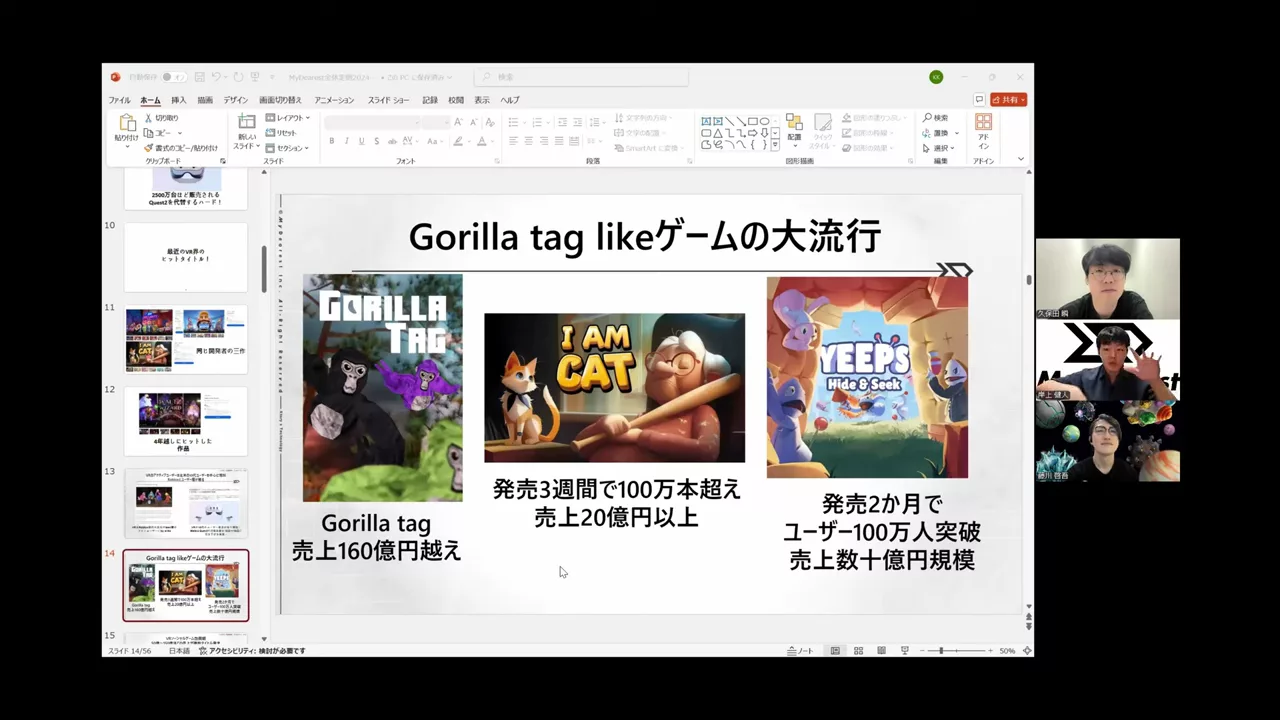Image resolution: width=1280 pixels, height=720 pixels.
Task: Click the Find (検索) magnifier button
Action: (x=936, y=118)
